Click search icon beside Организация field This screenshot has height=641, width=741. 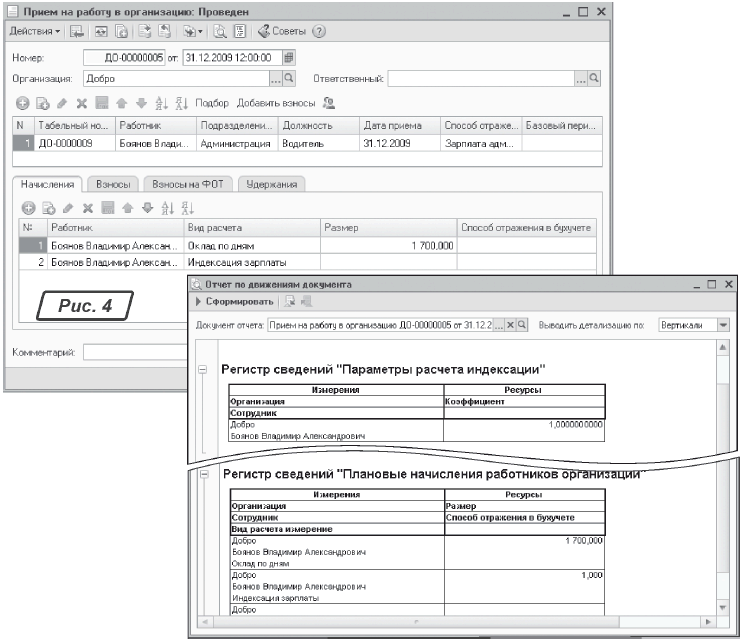click(290, 77)
